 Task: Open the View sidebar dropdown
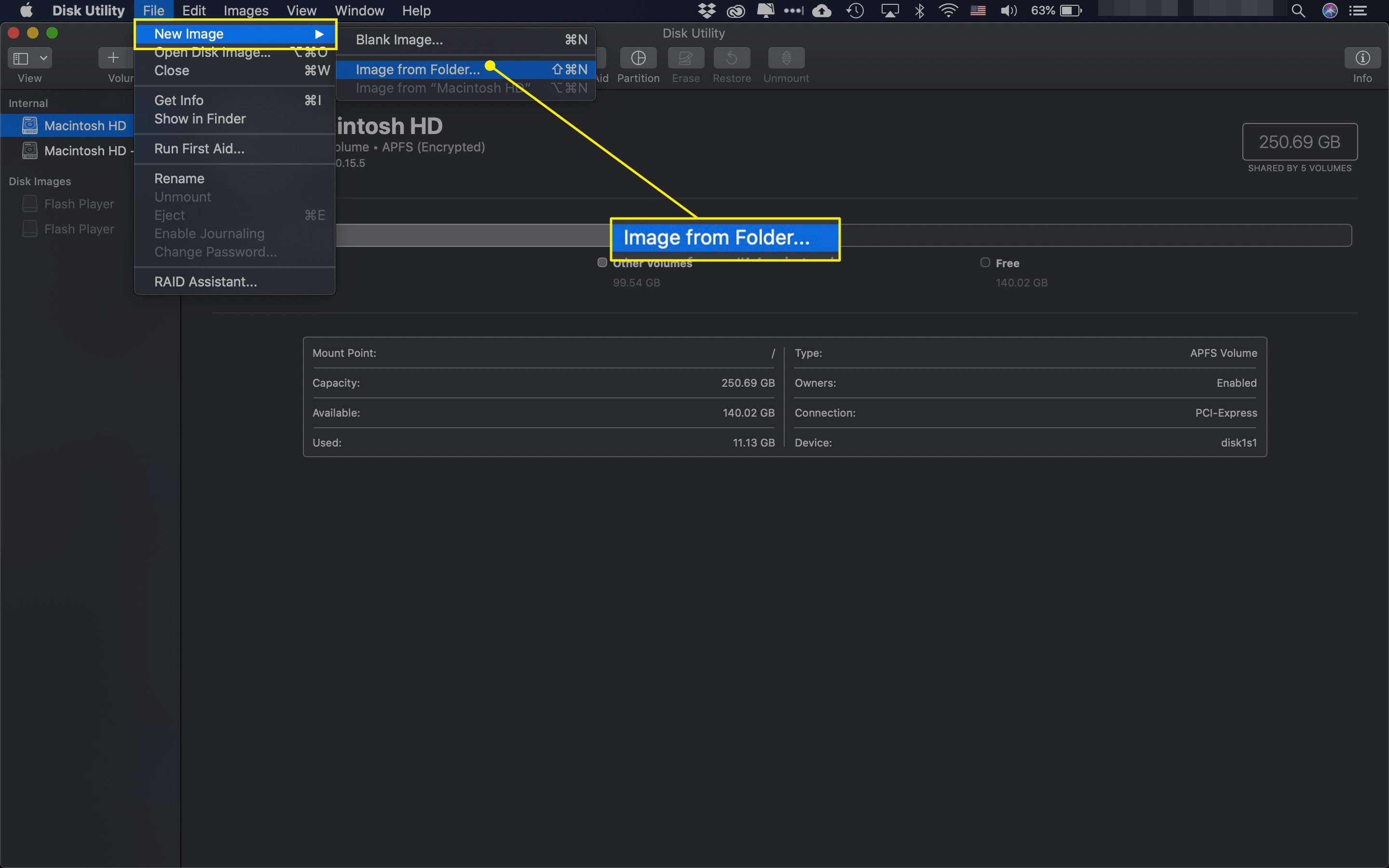pyautogui.click(x=30, y=58)
